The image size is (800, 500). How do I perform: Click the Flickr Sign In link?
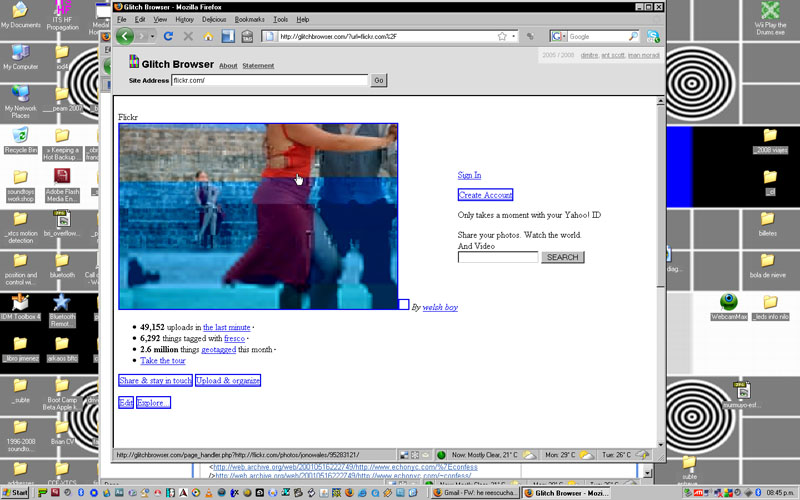pyautogui.click(x=469, y=175)
